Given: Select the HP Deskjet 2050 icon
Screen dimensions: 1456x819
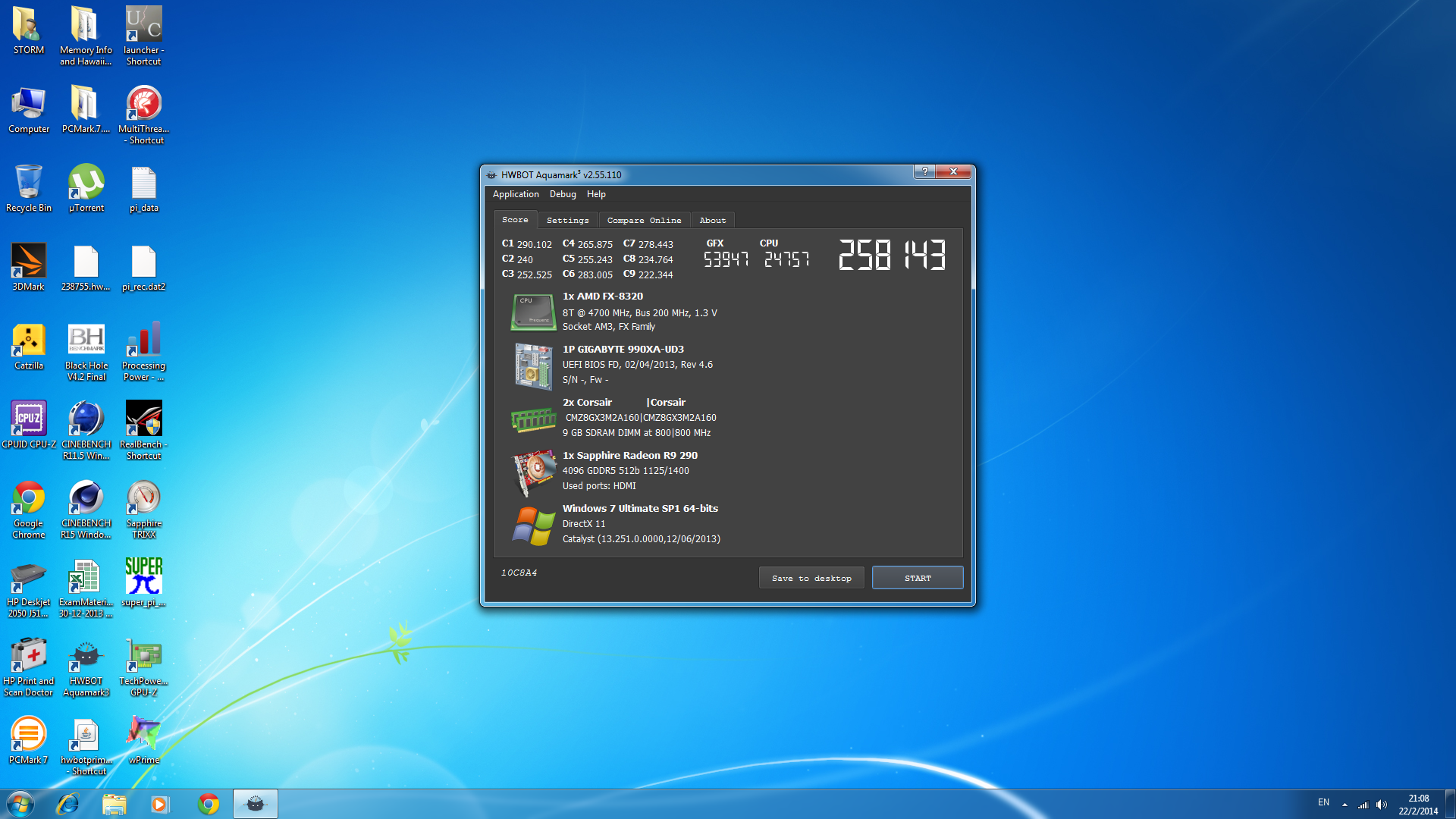Looking at the screenshot, I should click(x=28, y=588).
